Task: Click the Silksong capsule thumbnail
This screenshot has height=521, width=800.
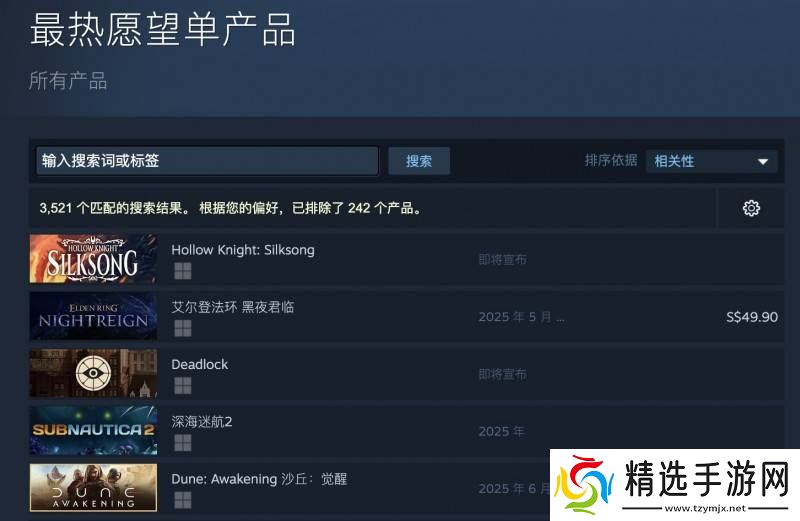Action: tap(93, 259)
